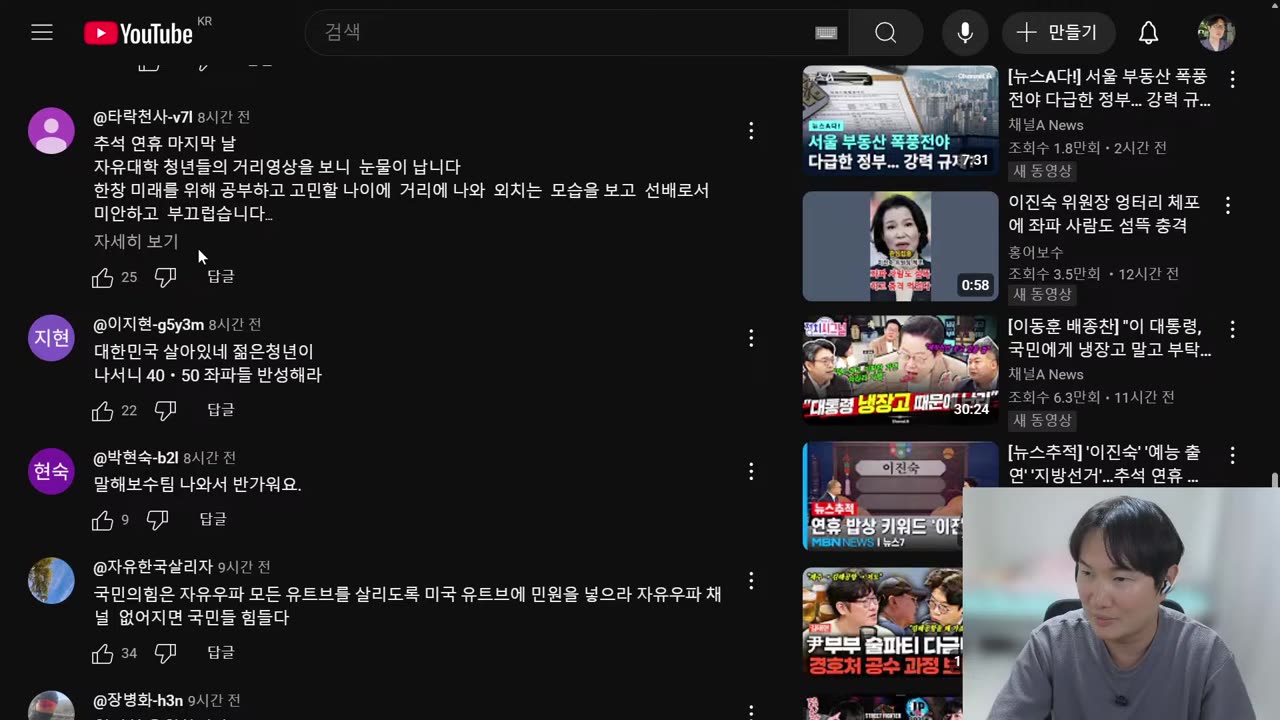Open the @자유한국살리자 username link

[153, 567]
